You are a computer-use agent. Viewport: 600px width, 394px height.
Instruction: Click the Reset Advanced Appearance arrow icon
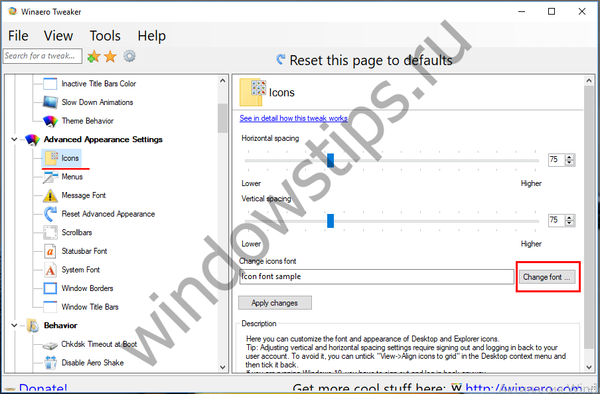[50, 214]
